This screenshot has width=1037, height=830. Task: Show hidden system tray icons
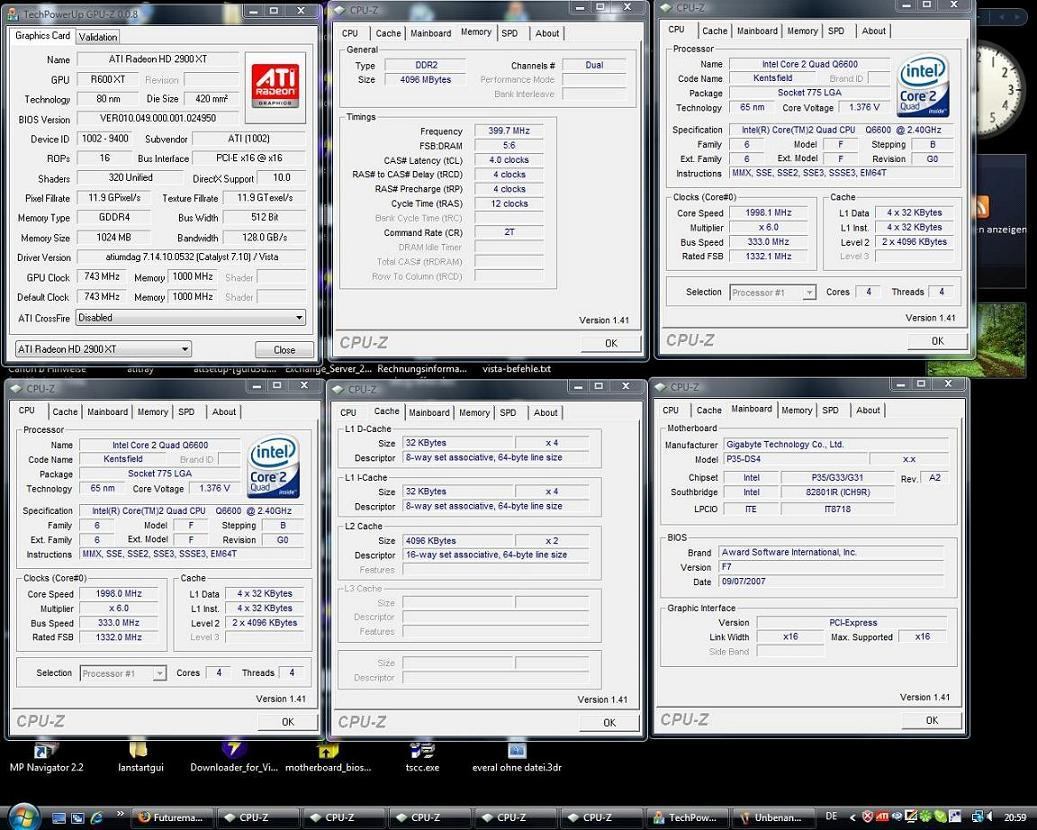click(x=852, y=817)
